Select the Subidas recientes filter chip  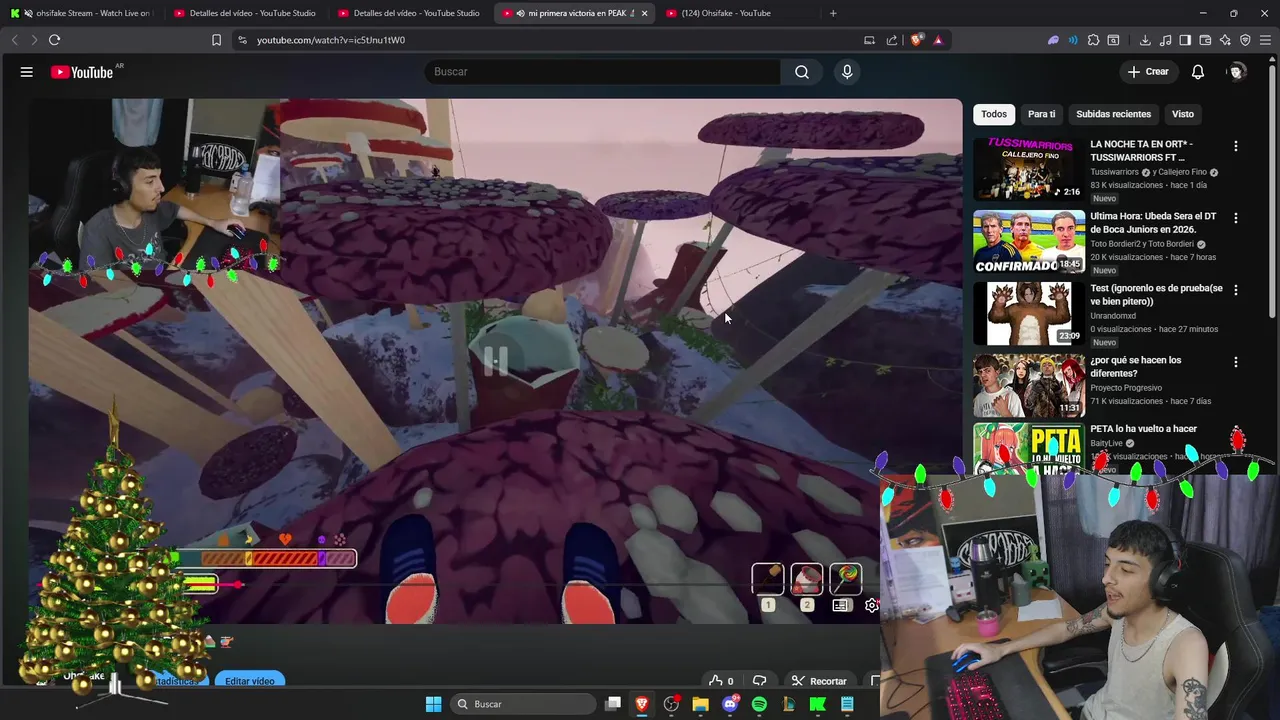(1113, 114)
